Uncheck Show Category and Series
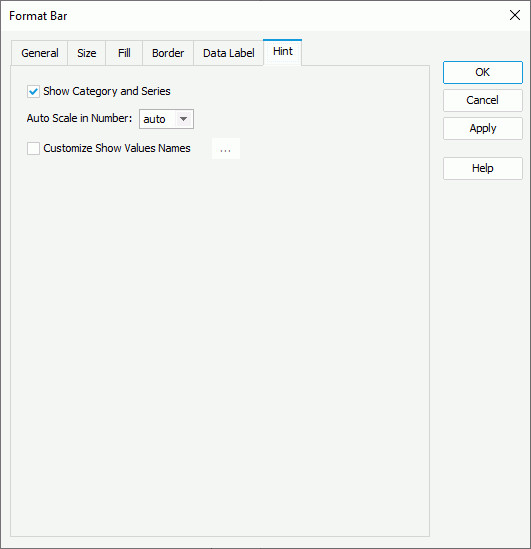Screen dimensions: 531x549 [33, 91]
